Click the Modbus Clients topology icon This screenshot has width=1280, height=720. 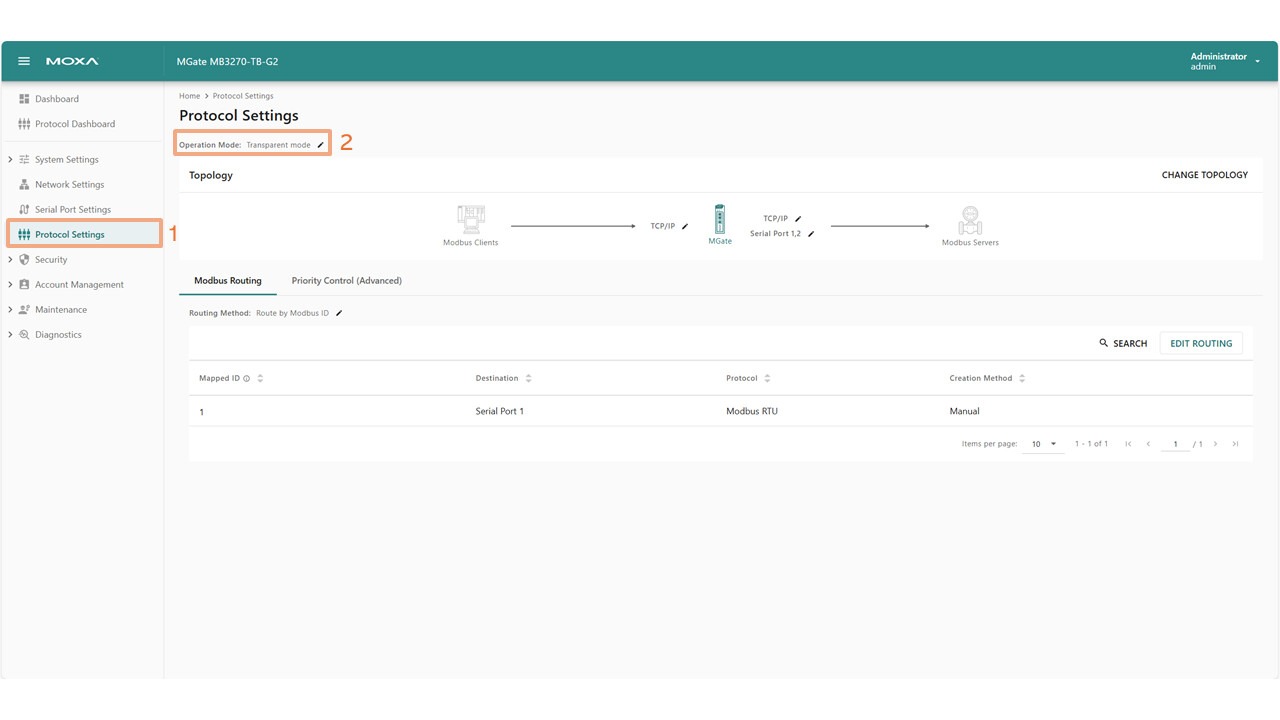click(470, 220)
